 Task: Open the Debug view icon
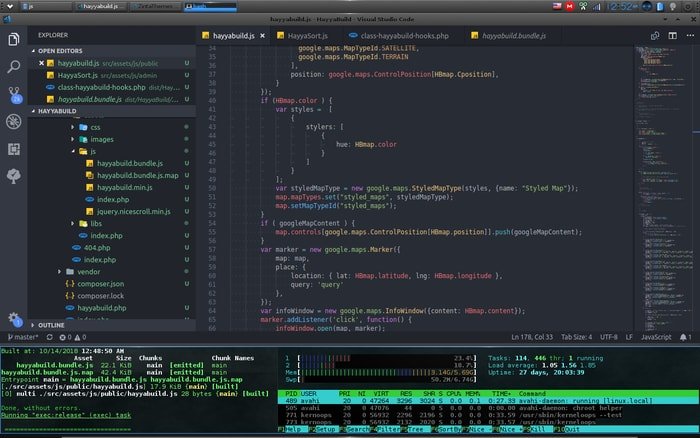[13, 121]
